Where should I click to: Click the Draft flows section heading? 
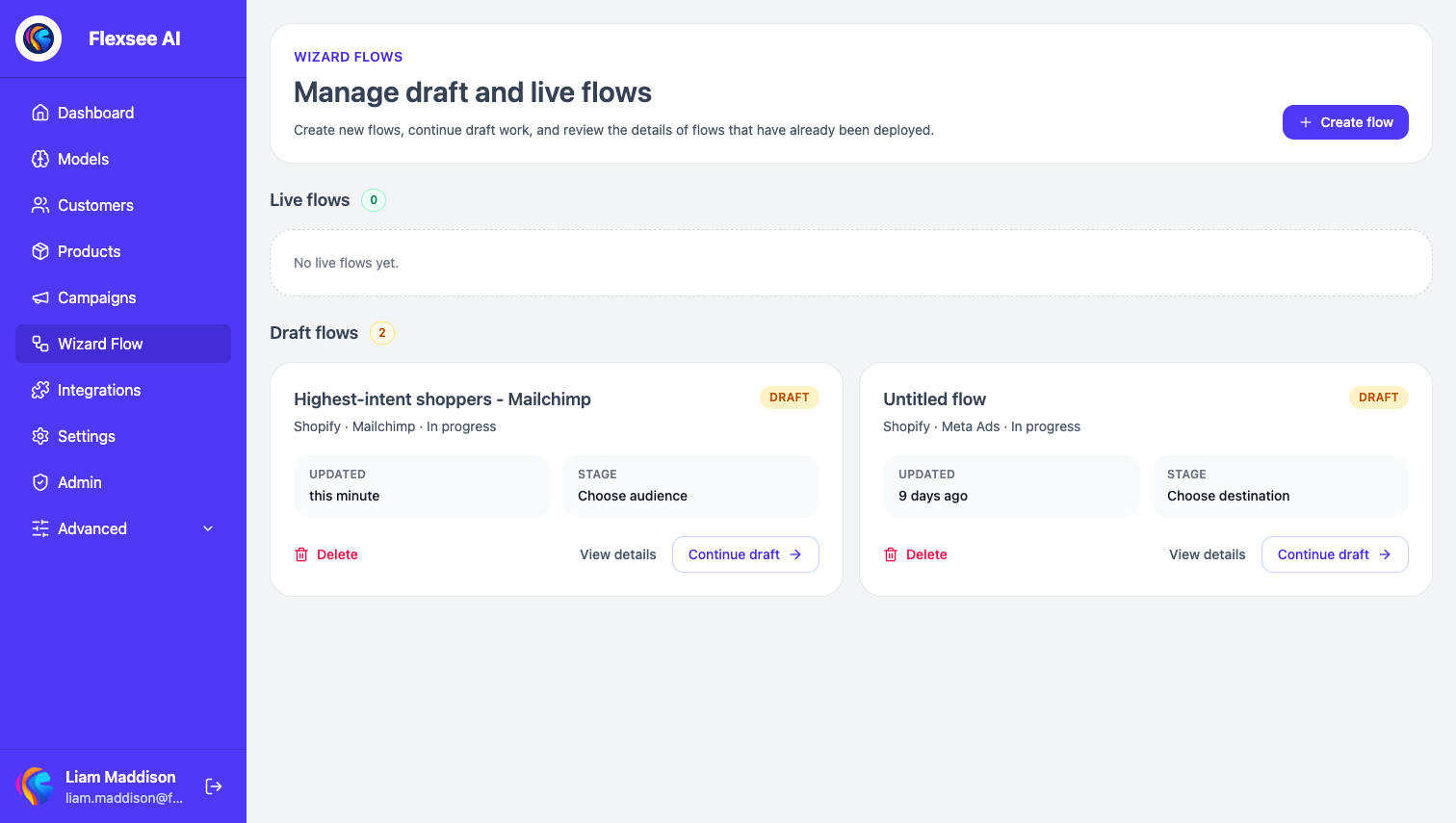314,333
